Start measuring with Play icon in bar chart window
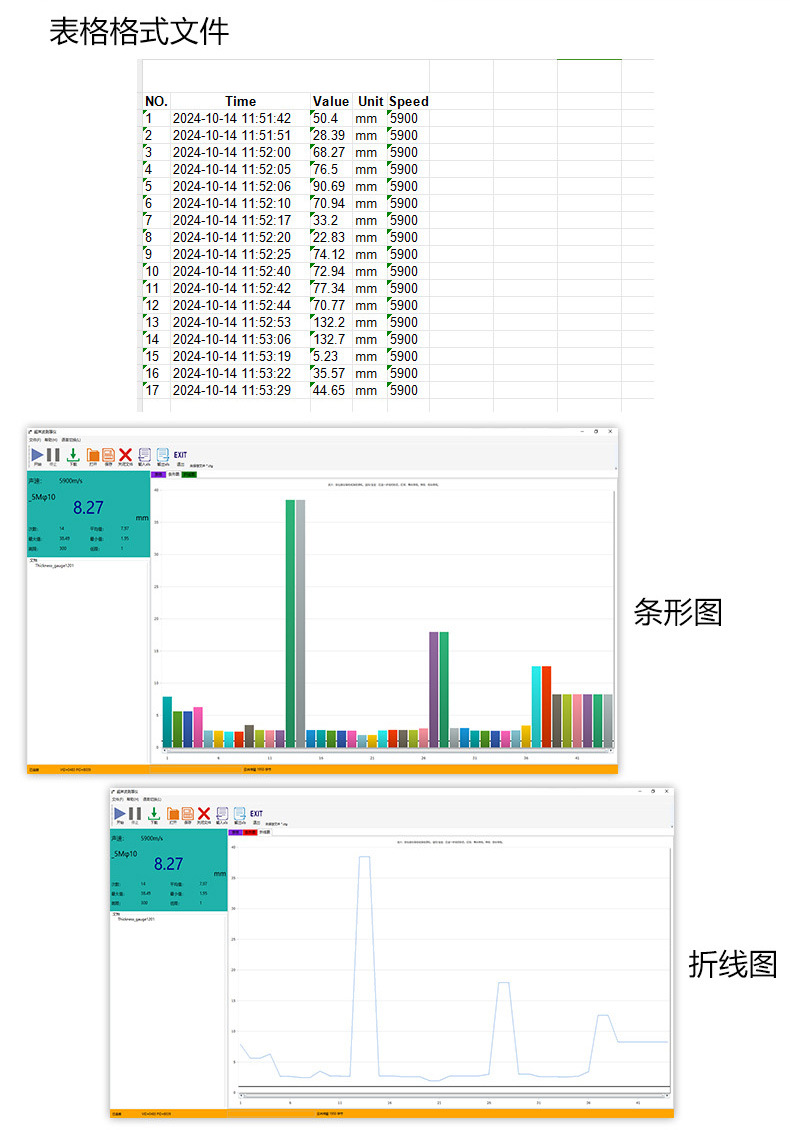 click(x=37, y=455)
